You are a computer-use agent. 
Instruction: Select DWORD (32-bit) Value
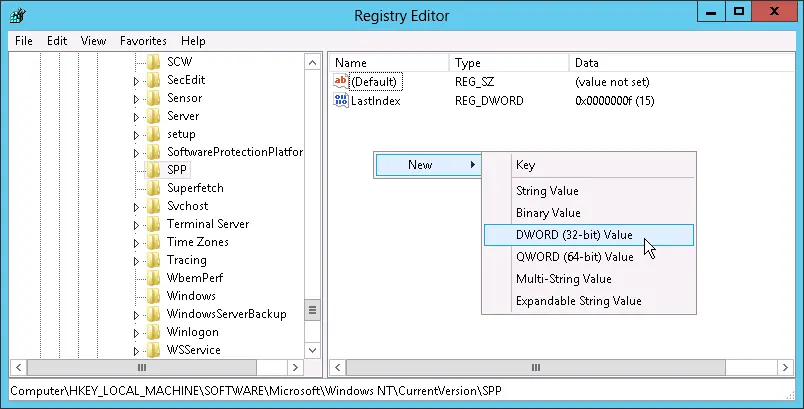click(x=589, y=235)
